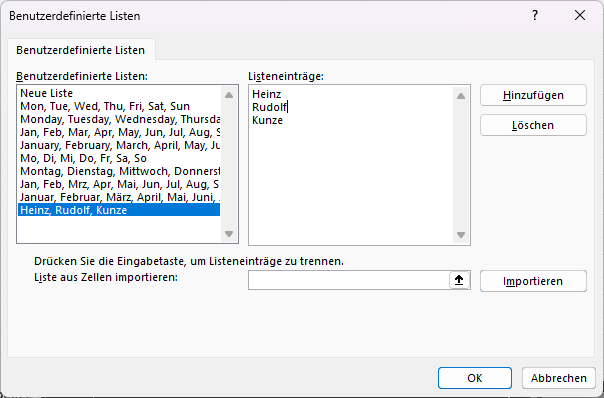Screen dimensions: 604x398
Task: Click the help question mark icon
Action: (535, 15)
